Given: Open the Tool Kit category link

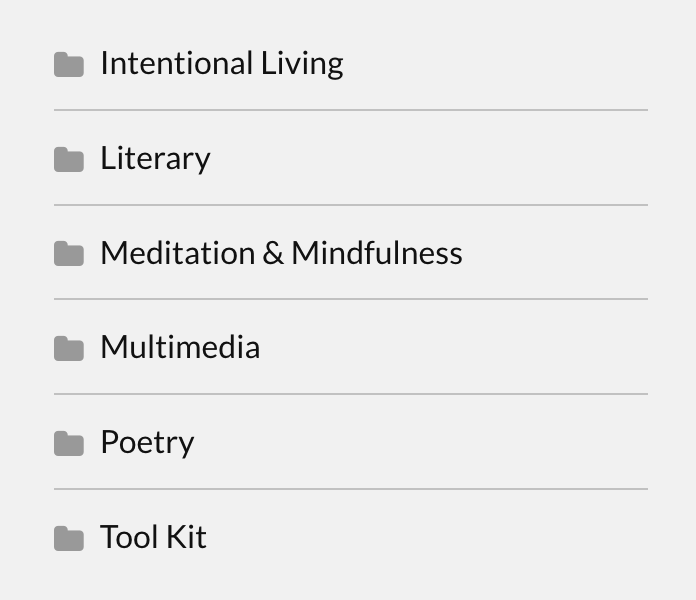Looking at the screenshot, I should (153, 537).
